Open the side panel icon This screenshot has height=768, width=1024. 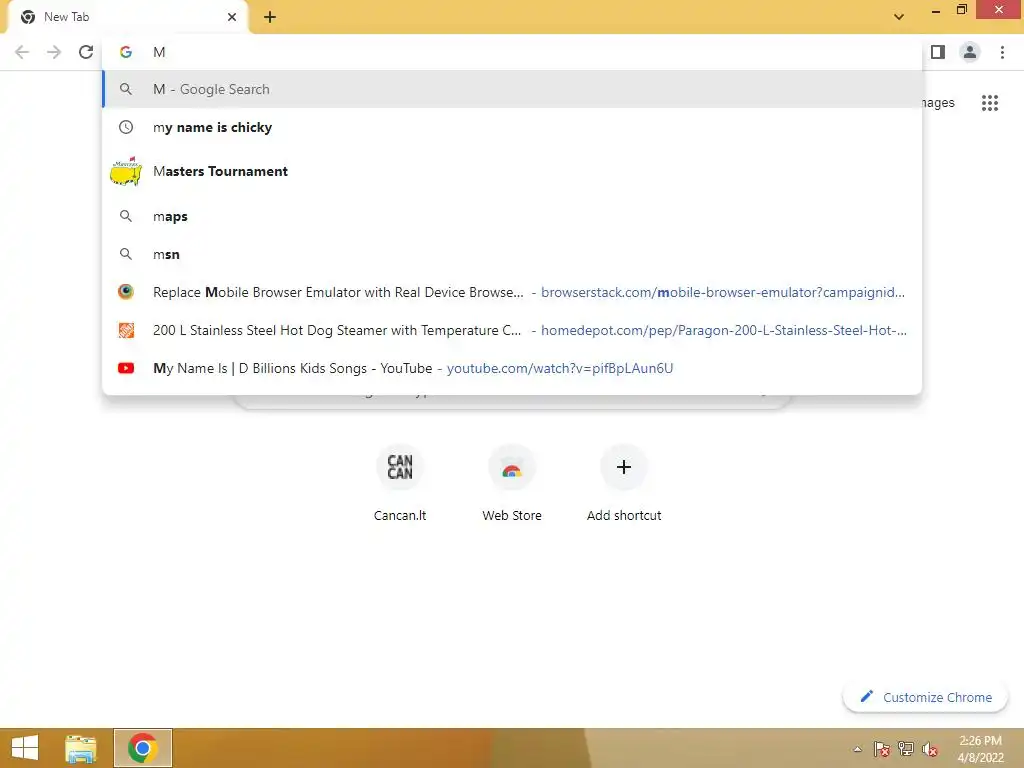[938, 52]
